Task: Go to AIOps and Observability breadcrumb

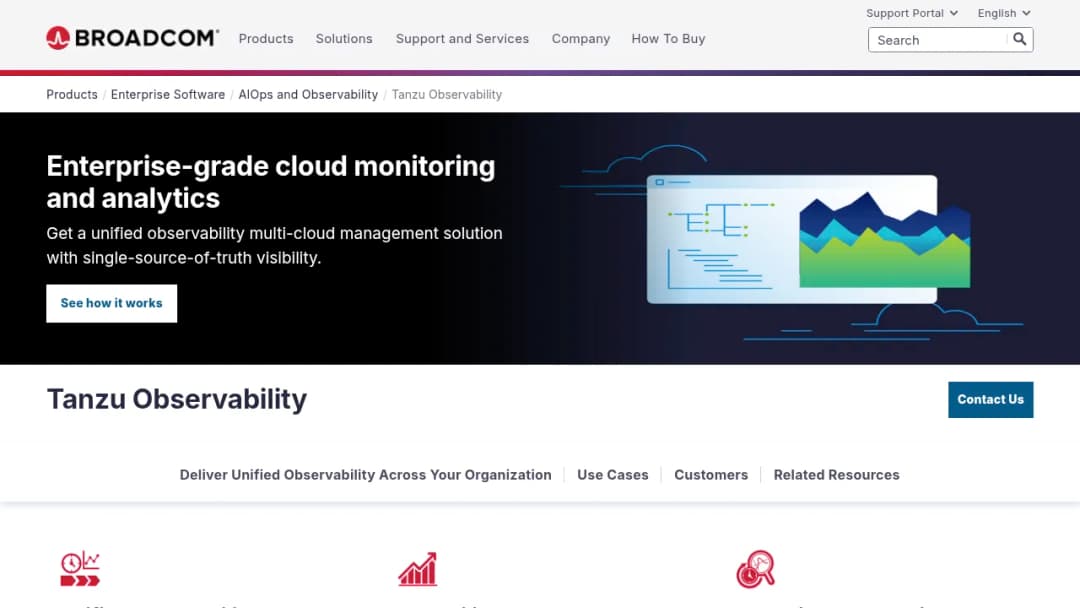Action: pos(308,94)
